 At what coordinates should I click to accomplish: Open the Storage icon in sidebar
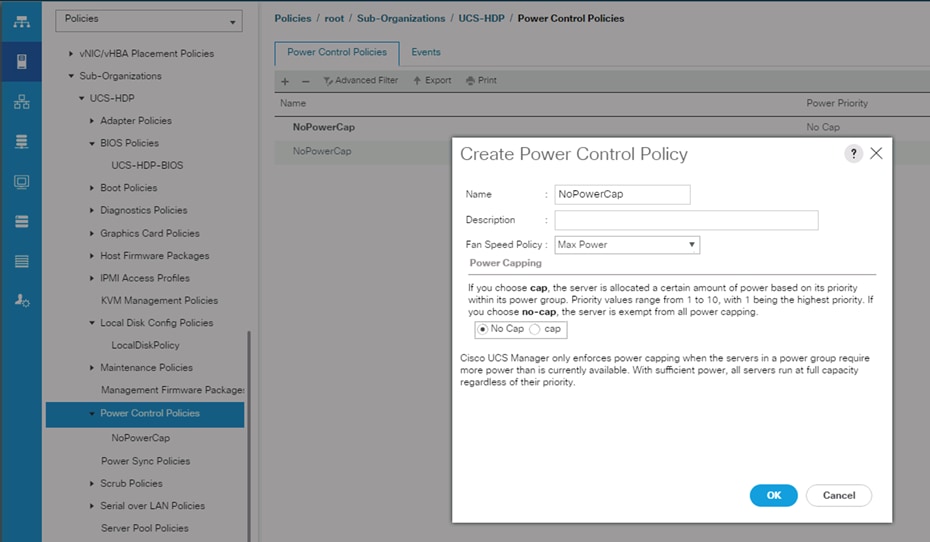(x=21, y=221)
